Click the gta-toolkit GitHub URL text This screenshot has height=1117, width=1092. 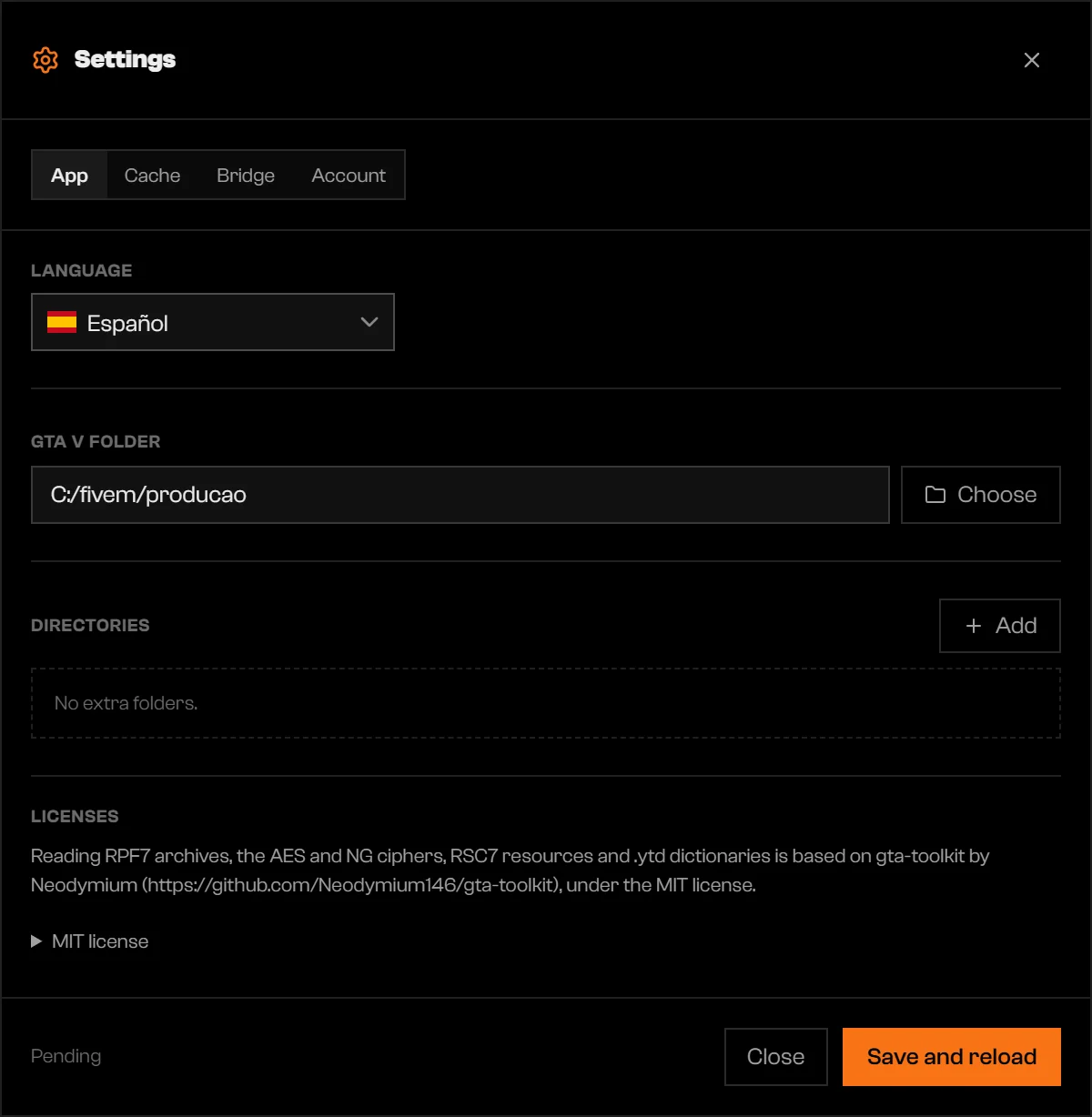click(x=350, y=885)
